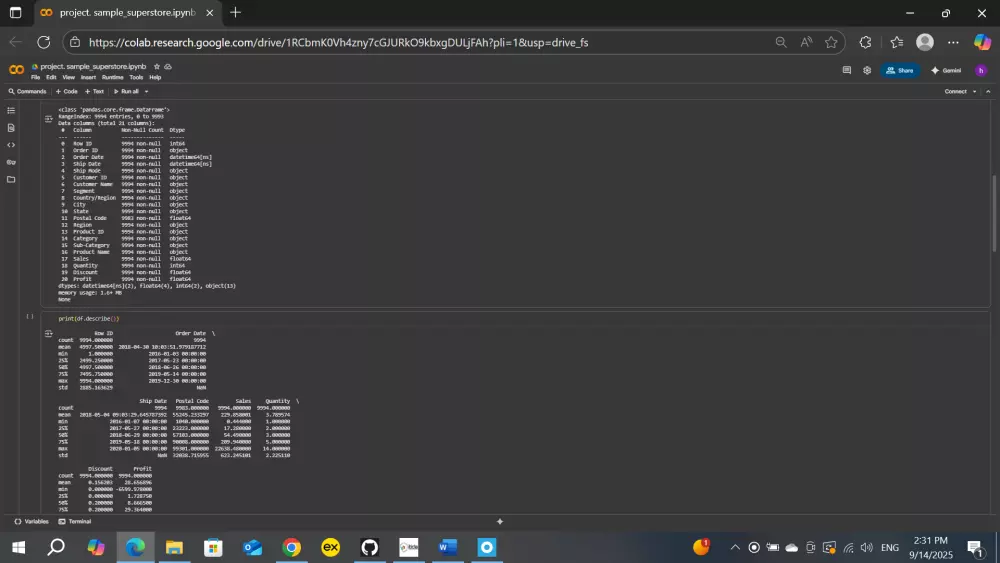Open the Favorites list icon
Screen dimensions: 1000x563
point(897,42)
